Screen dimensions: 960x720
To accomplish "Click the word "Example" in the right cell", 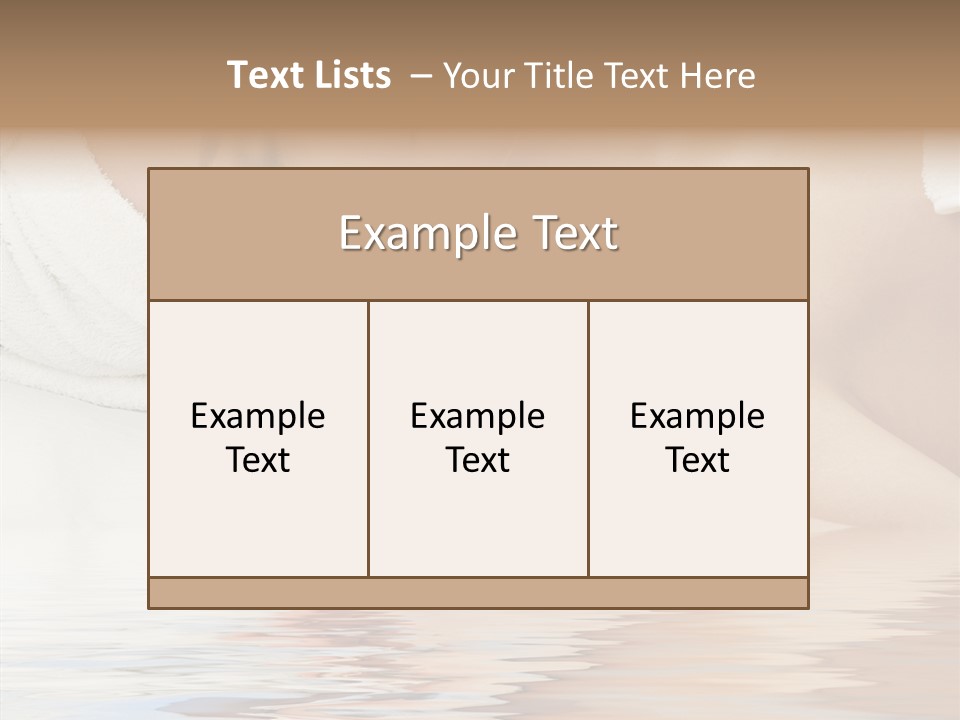I will tap(697, 418).
